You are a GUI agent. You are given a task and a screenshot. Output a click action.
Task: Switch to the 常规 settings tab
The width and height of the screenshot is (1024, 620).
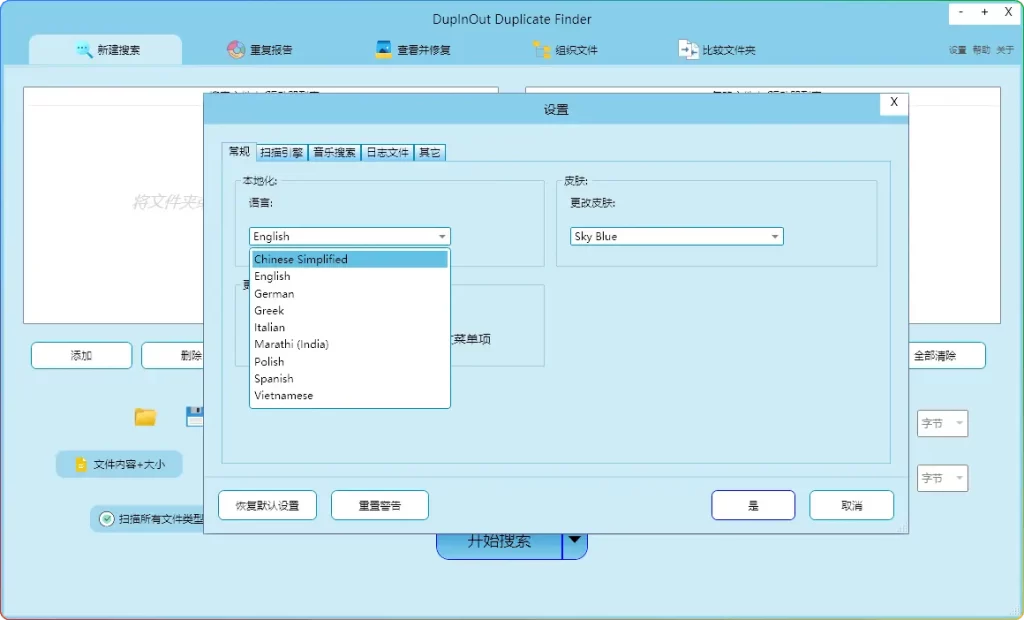point(239,152)
